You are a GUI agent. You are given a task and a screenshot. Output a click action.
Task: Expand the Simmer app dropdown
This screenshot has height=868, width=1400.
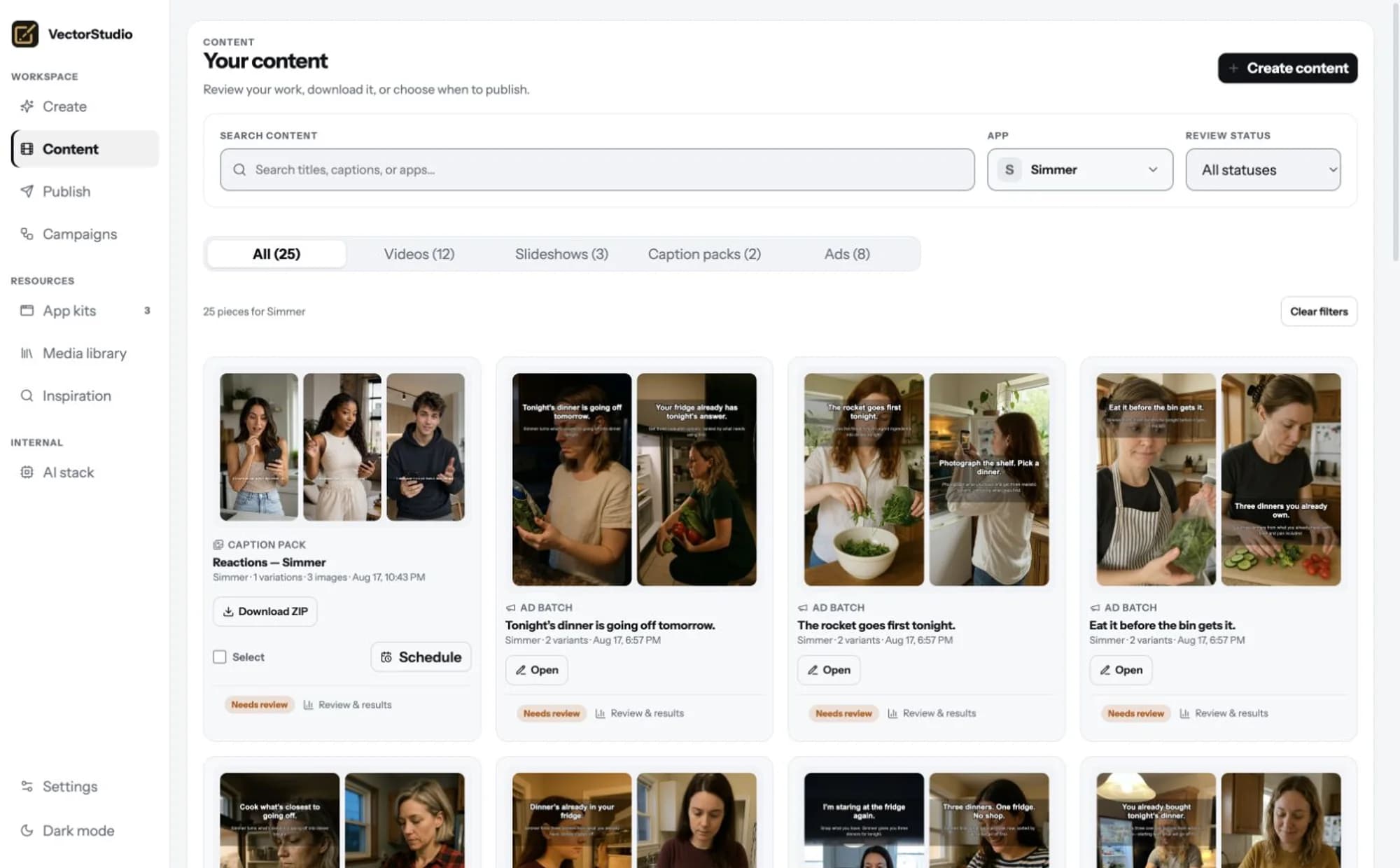(x=1080, y=169)
